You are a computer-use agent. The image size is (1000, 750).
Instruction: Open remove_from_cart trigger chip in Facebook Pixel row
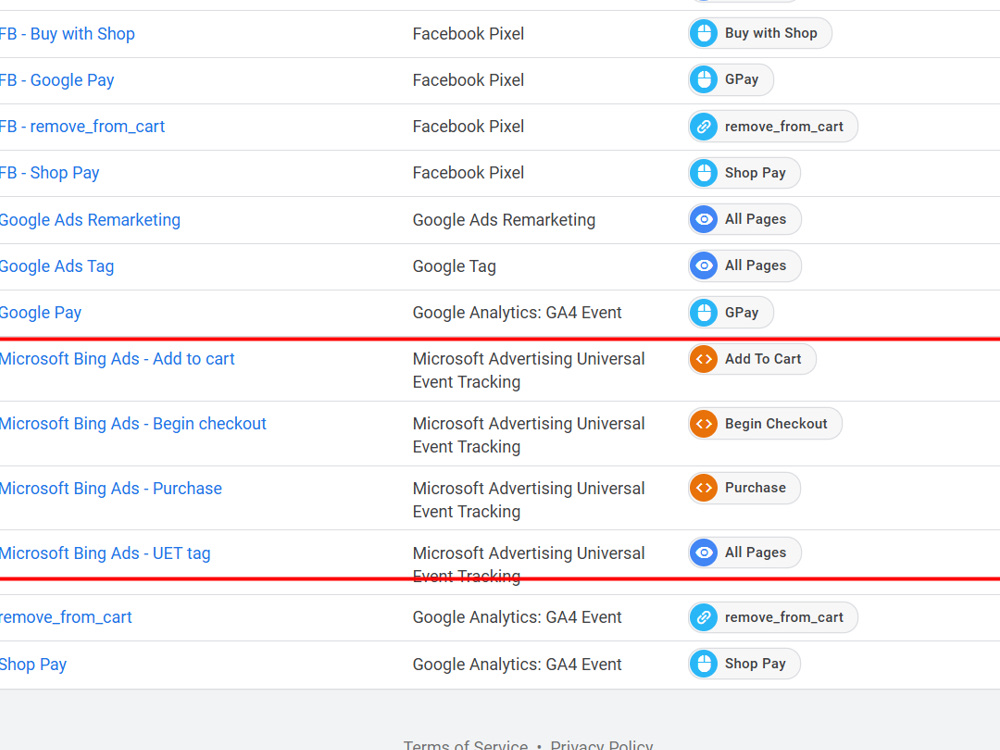[773, 126]
